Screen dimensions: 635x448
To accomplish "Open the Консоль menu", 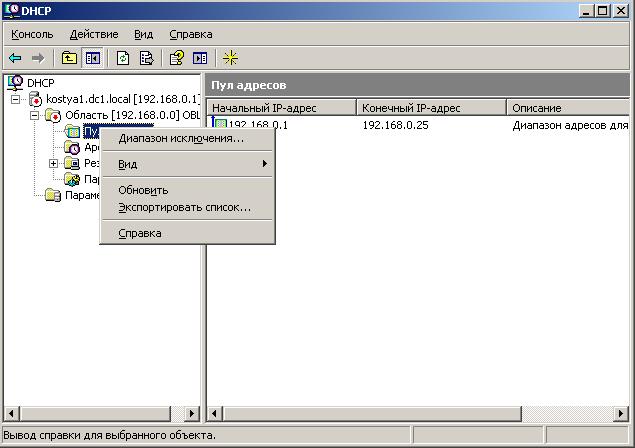I will pyautogui.click(x=32, y=34).
